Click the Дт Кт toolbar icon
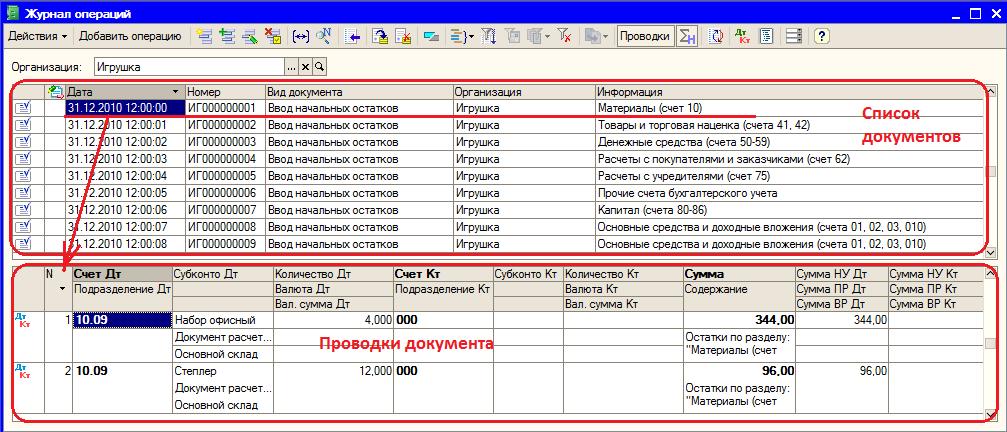The width and height of the screenshot is (1007, 432). tap(743, 37)
